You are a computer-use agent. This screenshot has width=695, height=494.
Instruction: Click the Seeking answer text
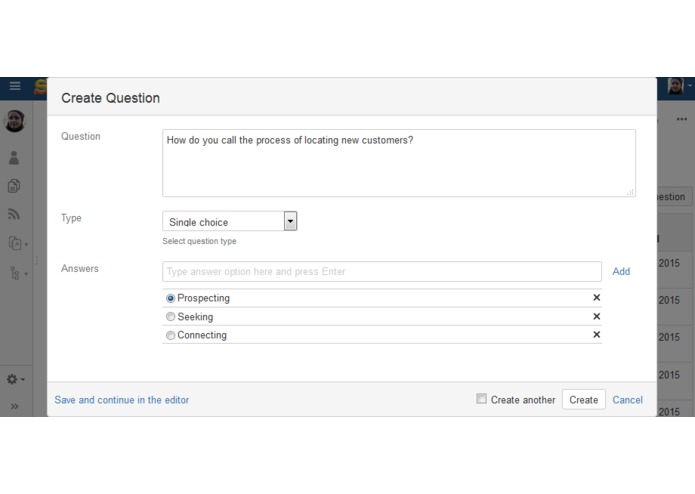tap(195, 317)
